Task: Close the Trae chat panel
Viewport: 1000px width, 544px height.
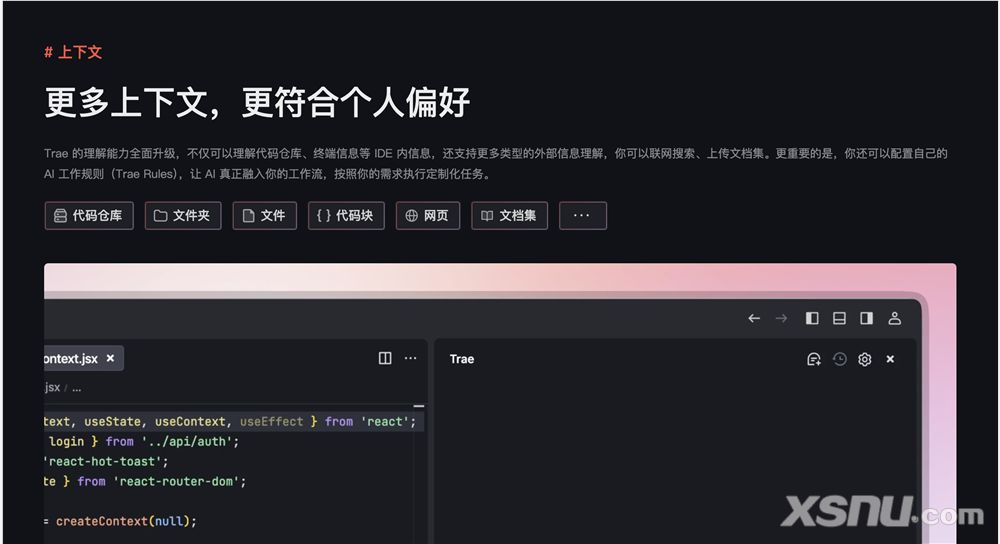Action: pyautogui.click(x=890, y=359)
